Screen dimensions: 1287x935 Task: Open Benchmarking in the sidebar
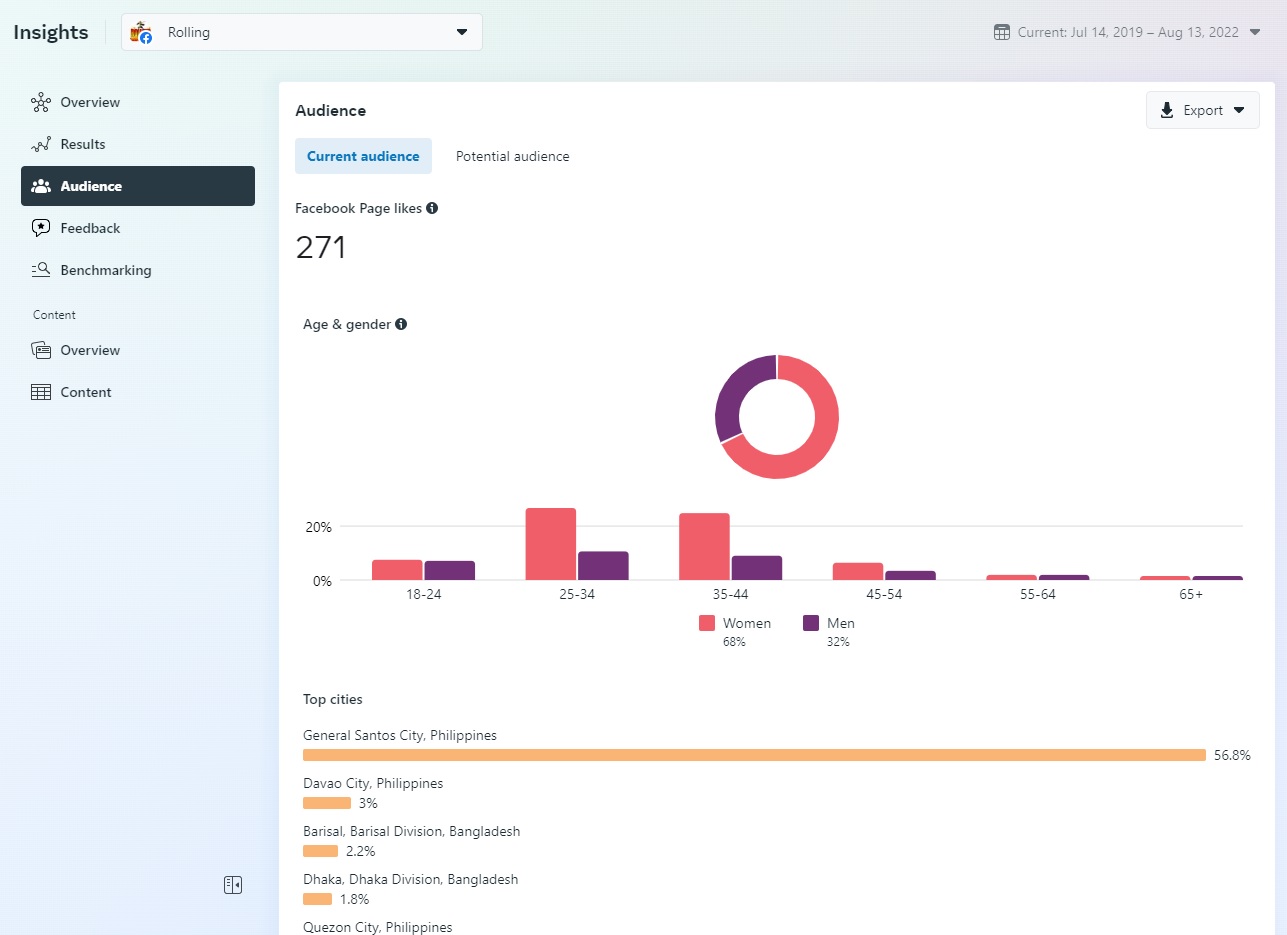click(x=138, y=270)
